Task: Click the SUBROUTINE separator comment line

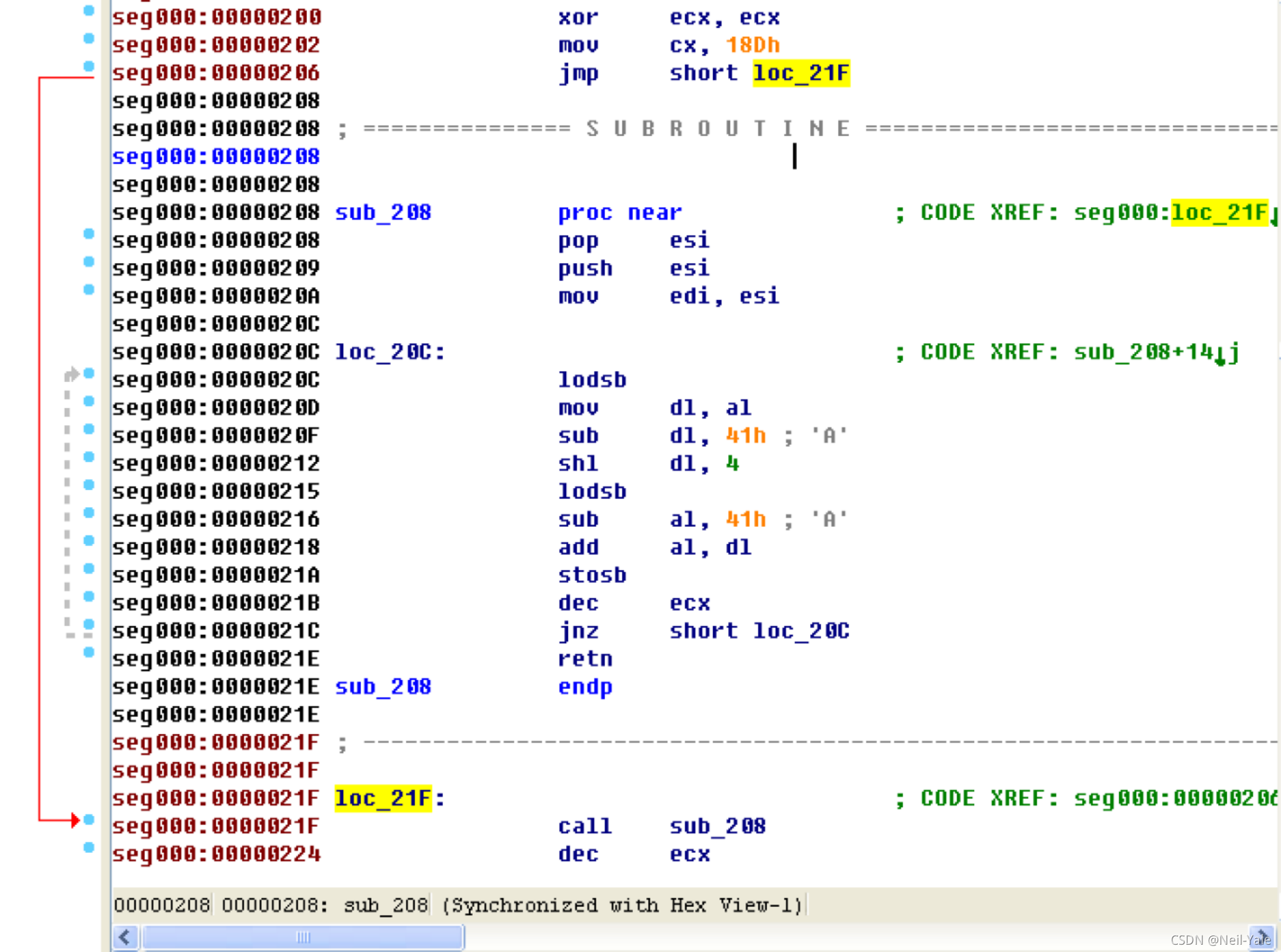Action: [x=807, y=128]
